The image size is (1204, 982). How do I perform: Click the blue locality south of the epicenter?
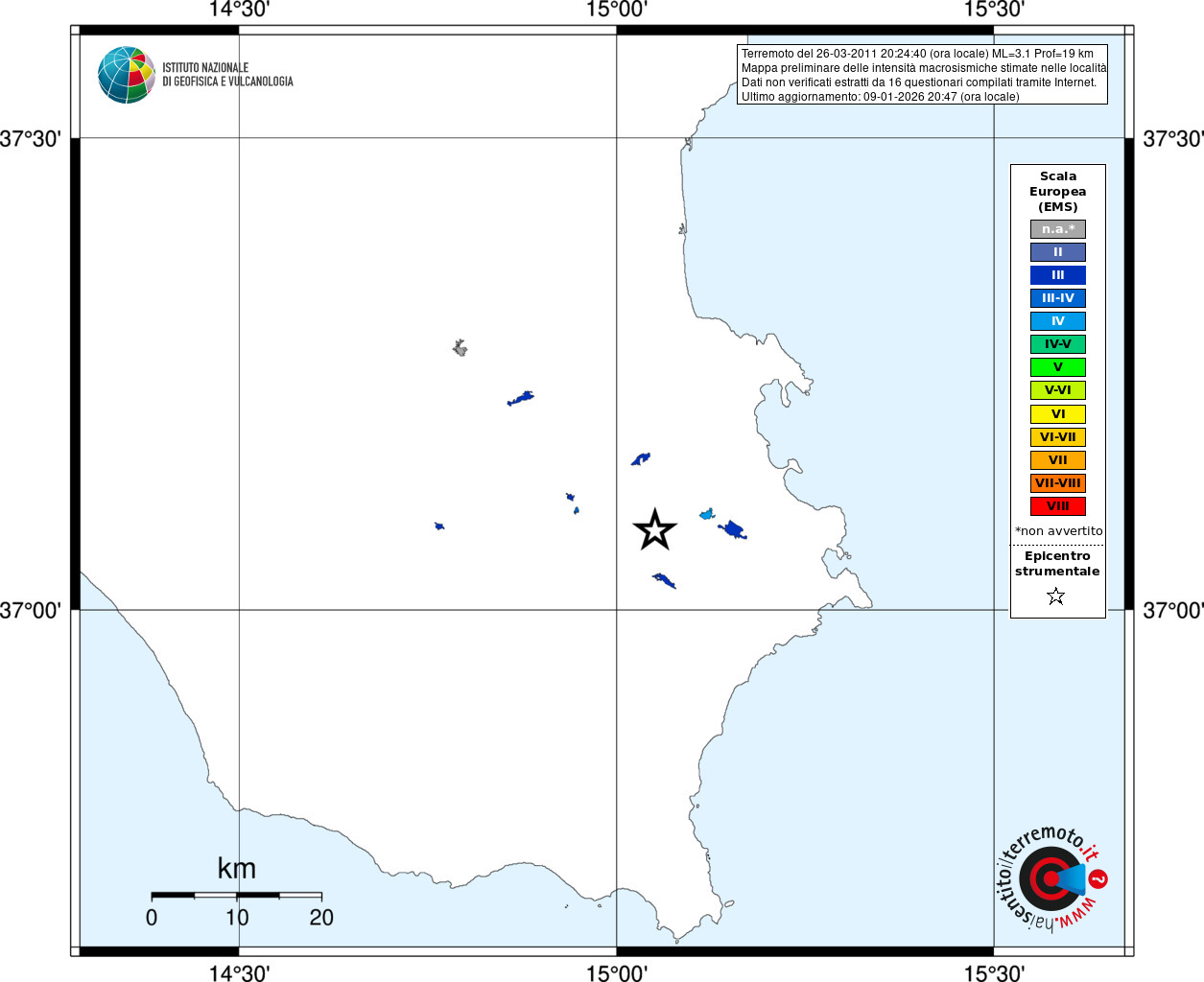[664, 580]
